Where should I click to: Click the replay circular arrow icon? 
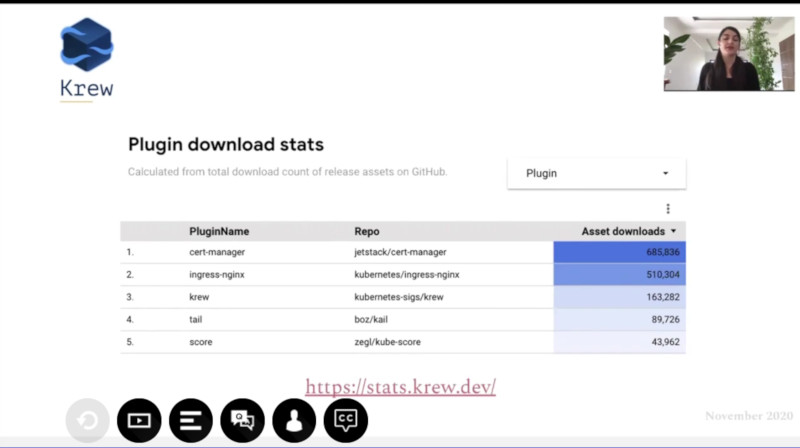87,420
